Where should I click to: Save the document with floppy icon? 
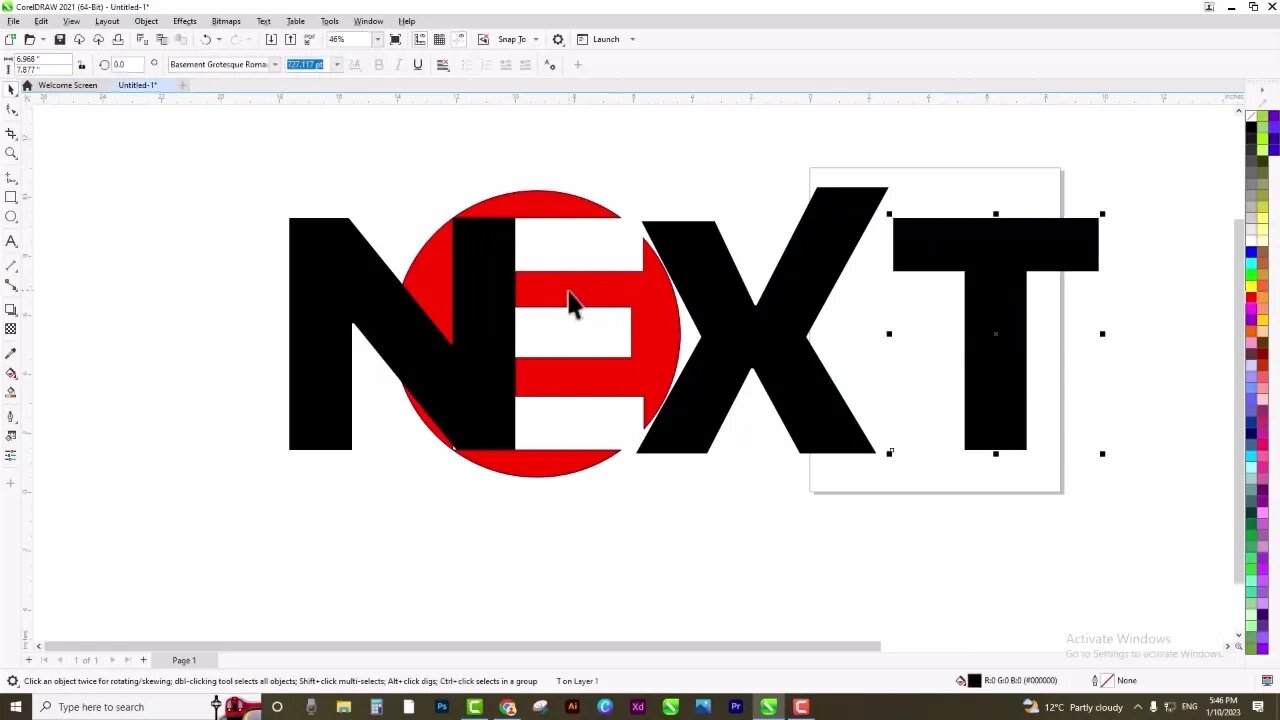[60, 39]
